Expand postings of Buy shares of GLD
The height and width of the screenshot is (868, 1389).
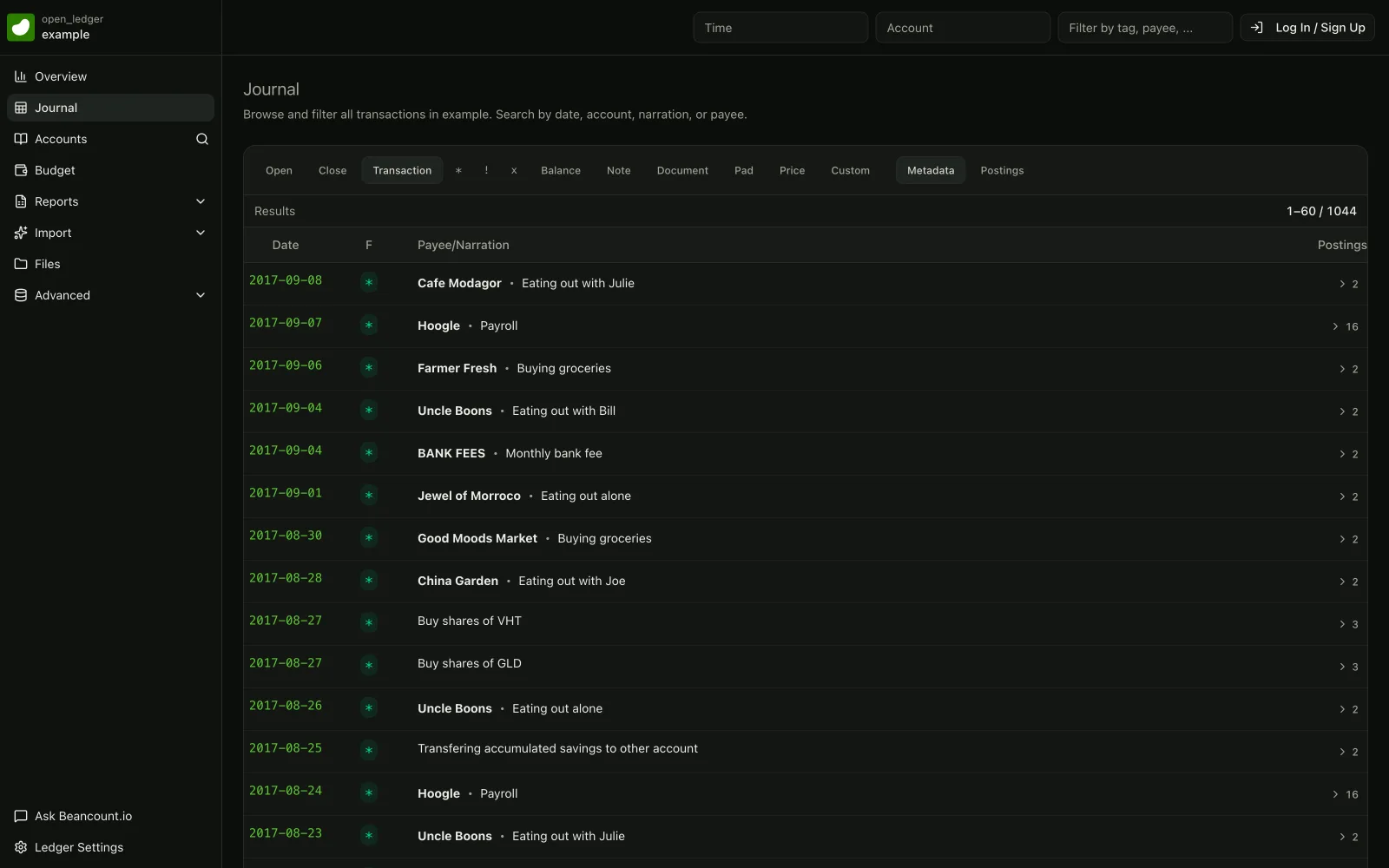pyautogui.click(x=1348, y=667)
